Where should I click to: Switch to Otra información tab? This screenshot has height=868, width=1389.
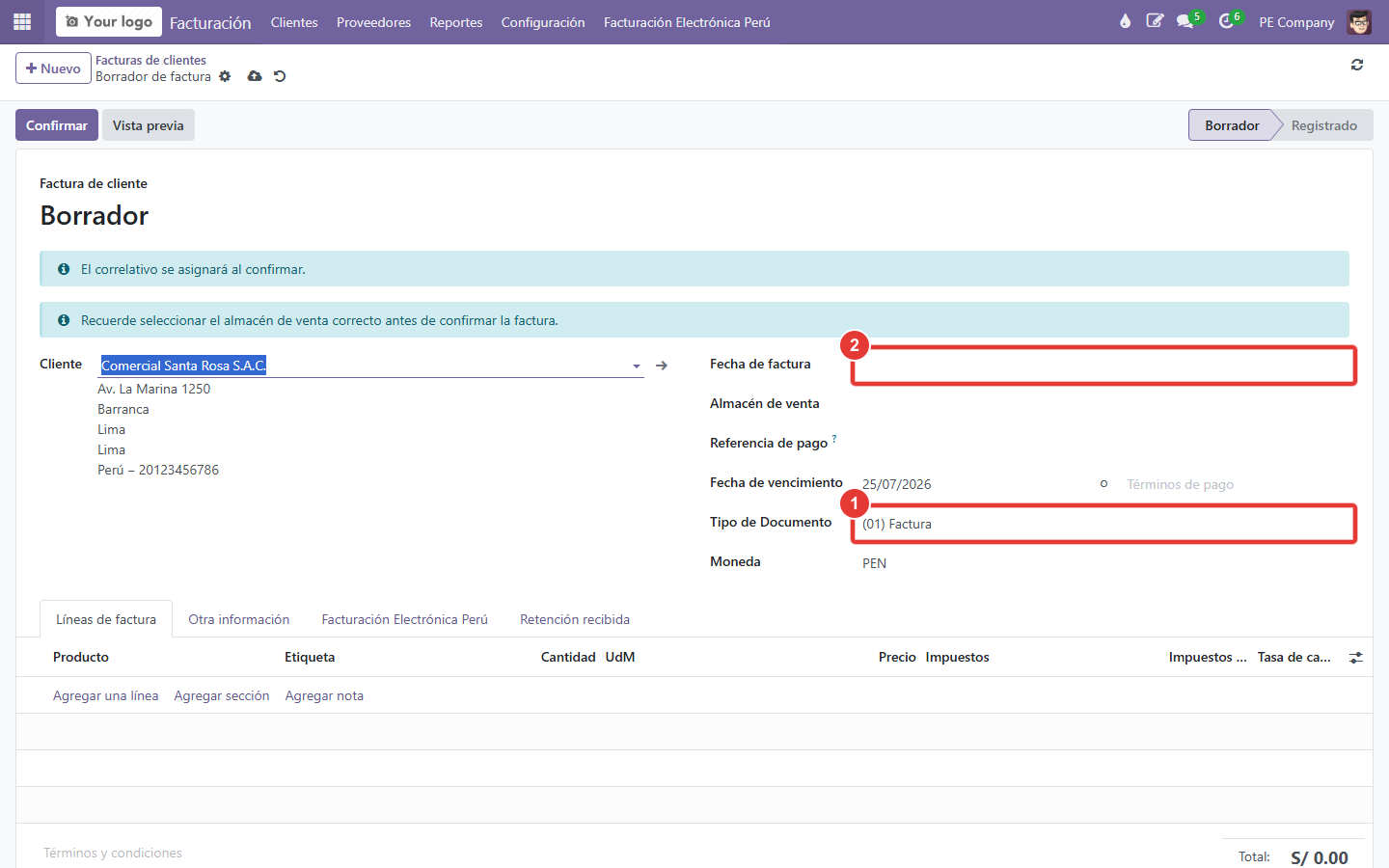point(239,619)
